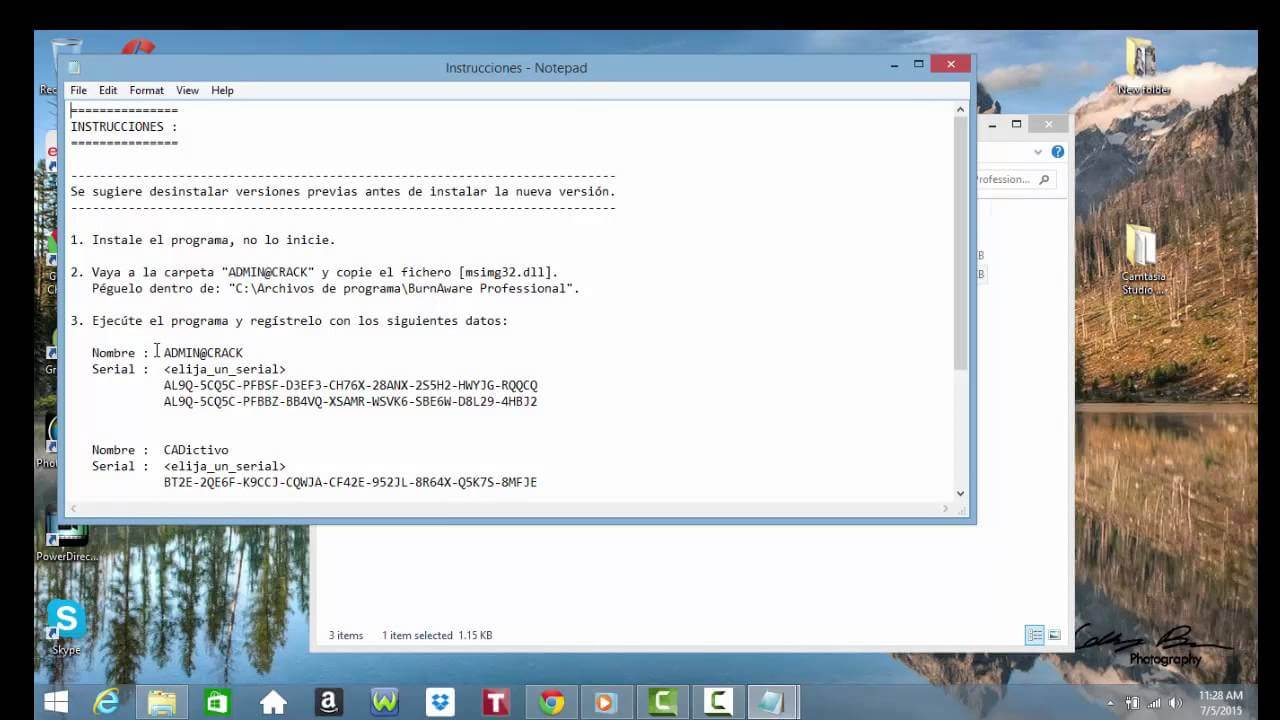Click the Help question mark in Explorer window
Viewport: 1280px width, 720px height.
pyautogui.click(x=1057, y=152)
